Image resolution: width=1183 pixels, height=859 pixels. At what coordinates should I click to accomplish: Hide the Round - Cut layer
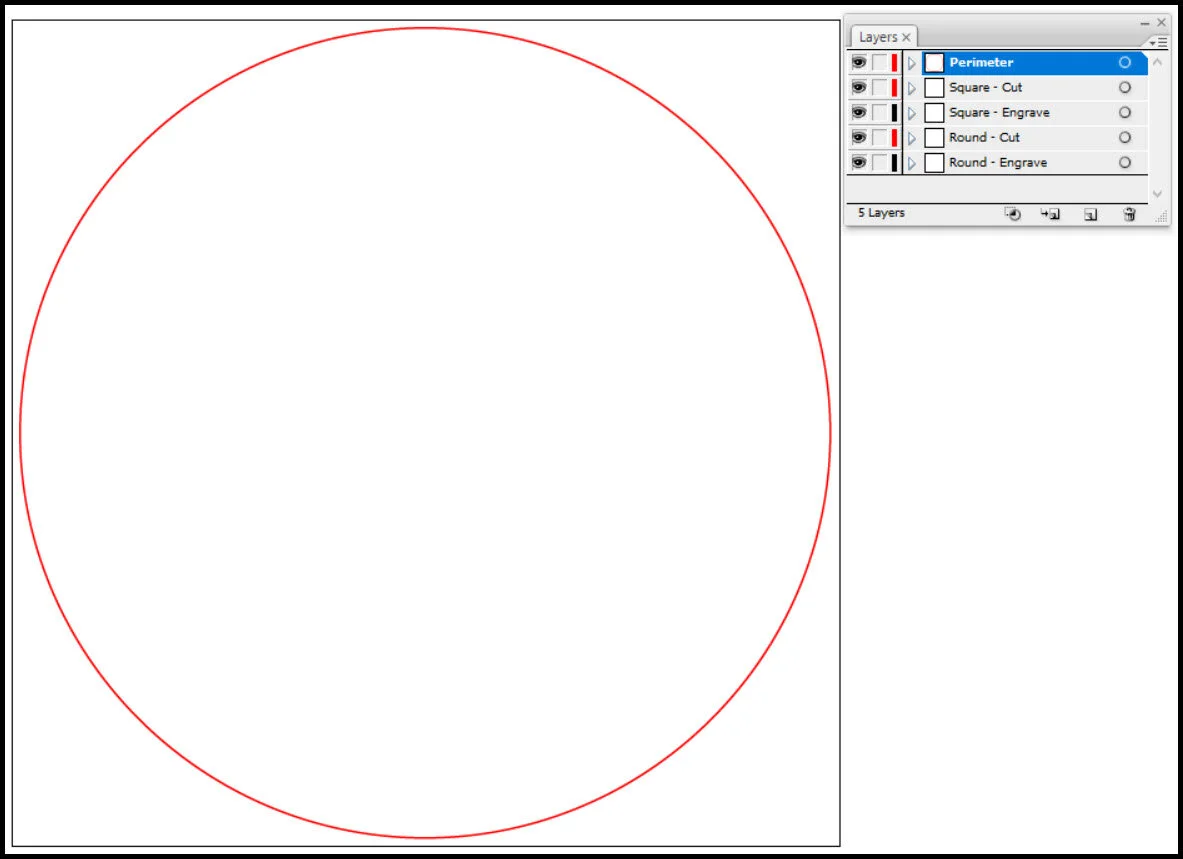[859, 137]
